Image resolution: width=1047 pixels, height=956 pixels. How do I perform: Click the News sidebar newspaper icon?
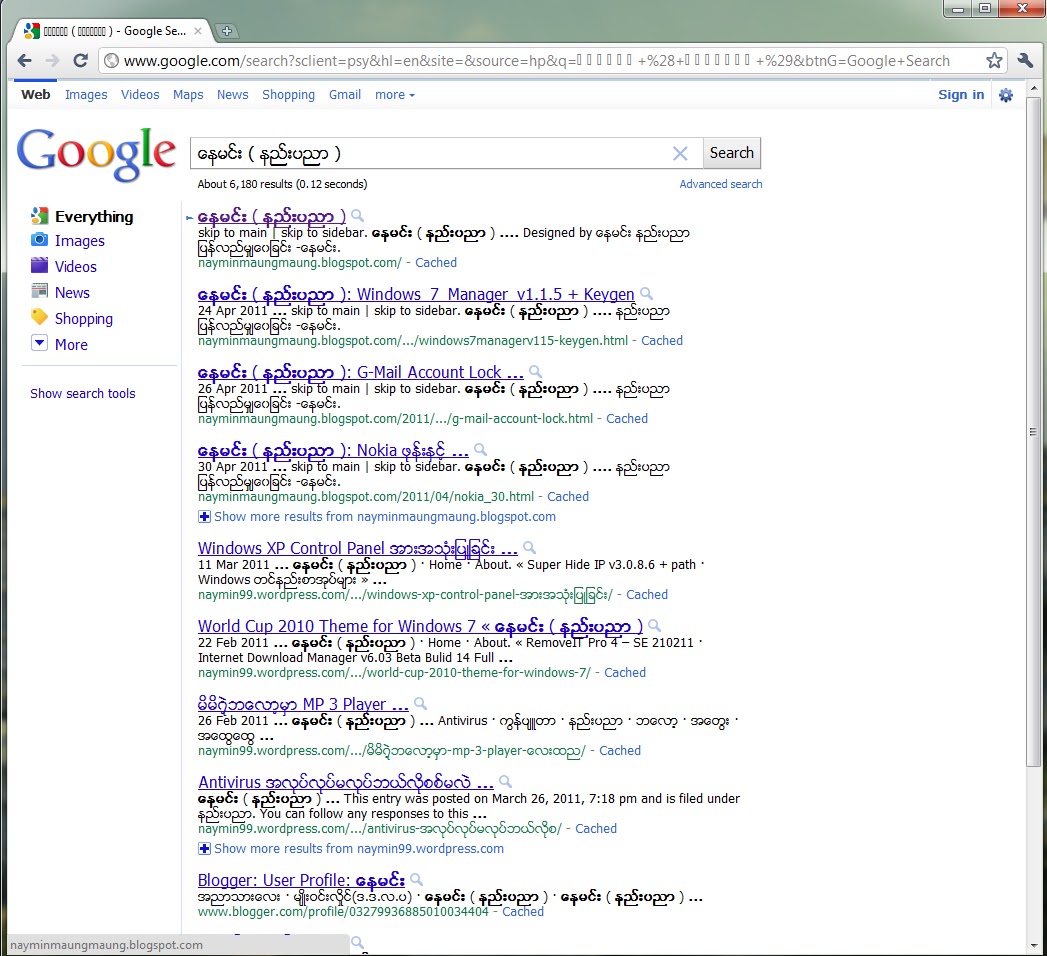pyautogui.click(x=39, y=291)
